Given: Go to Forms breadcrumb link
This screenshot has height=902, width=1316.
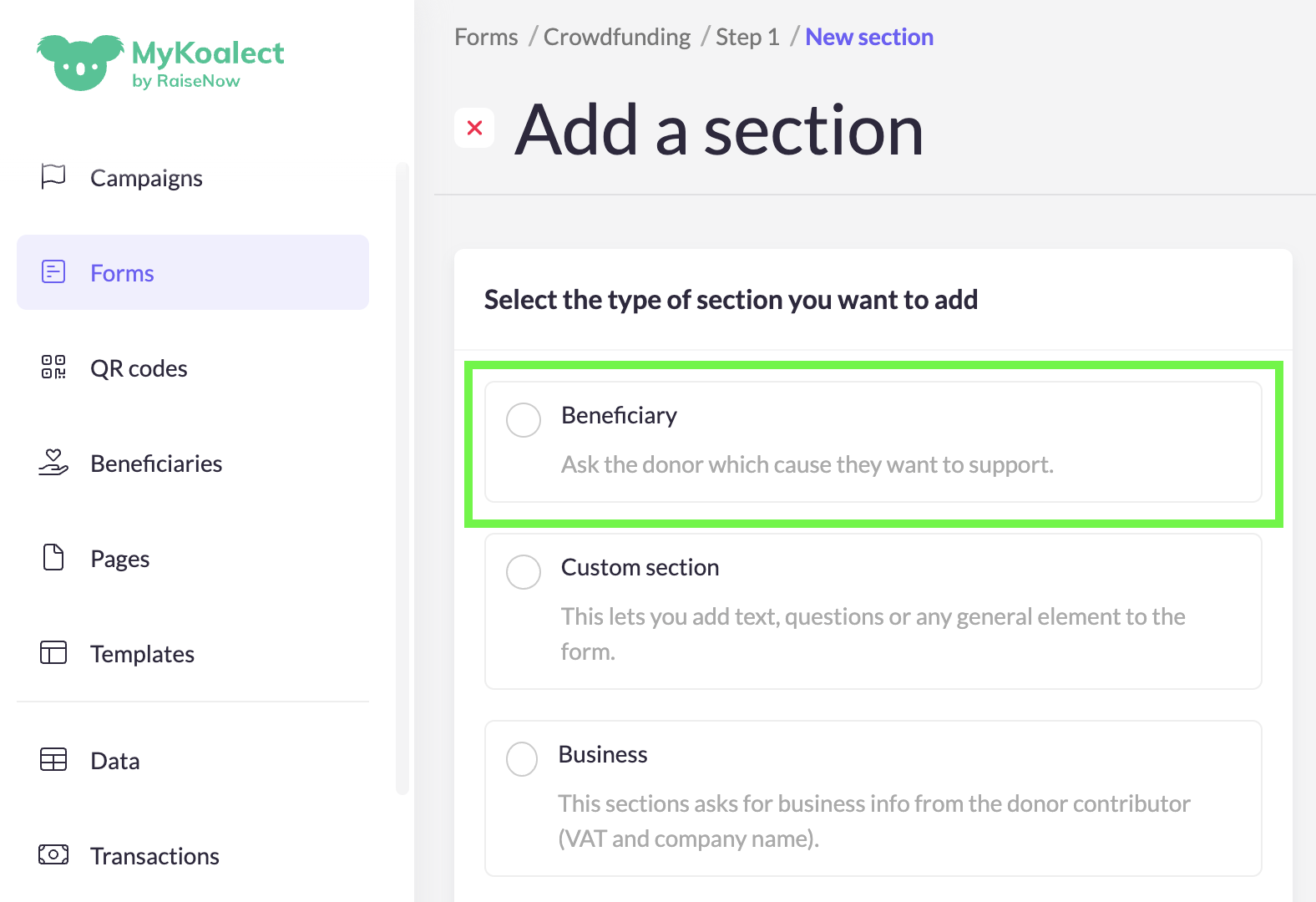Looking at the screenshot, I should [486, 38].
